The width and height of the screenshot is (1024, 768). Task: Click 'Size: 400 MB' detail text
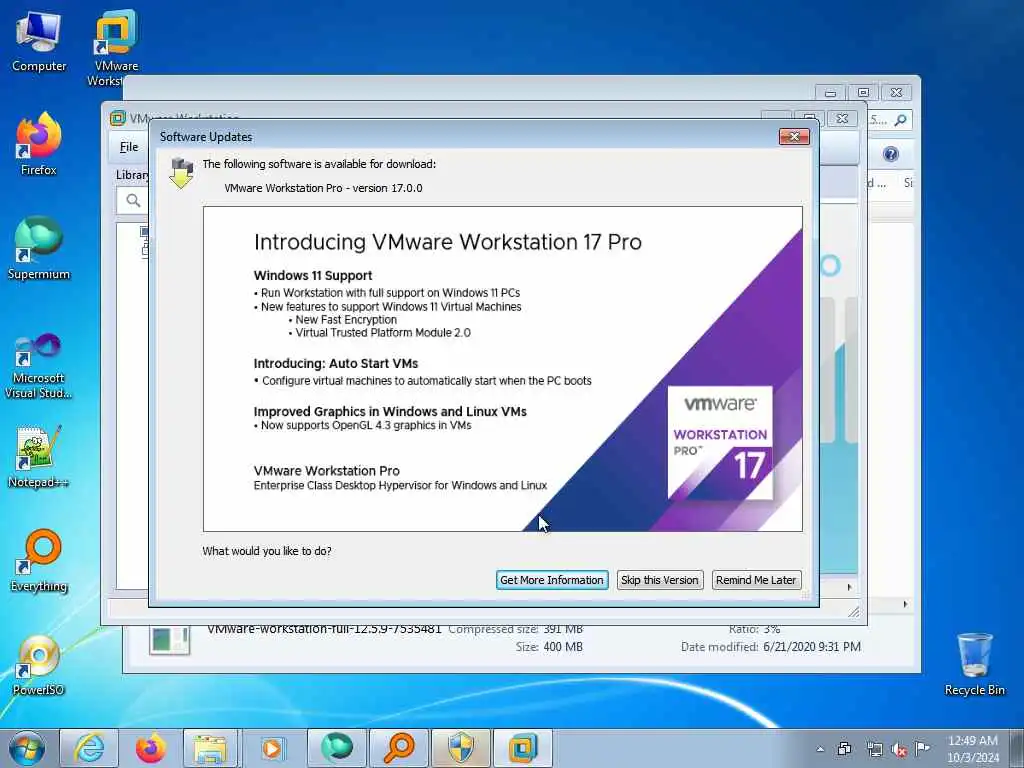[x=549, y=647]
